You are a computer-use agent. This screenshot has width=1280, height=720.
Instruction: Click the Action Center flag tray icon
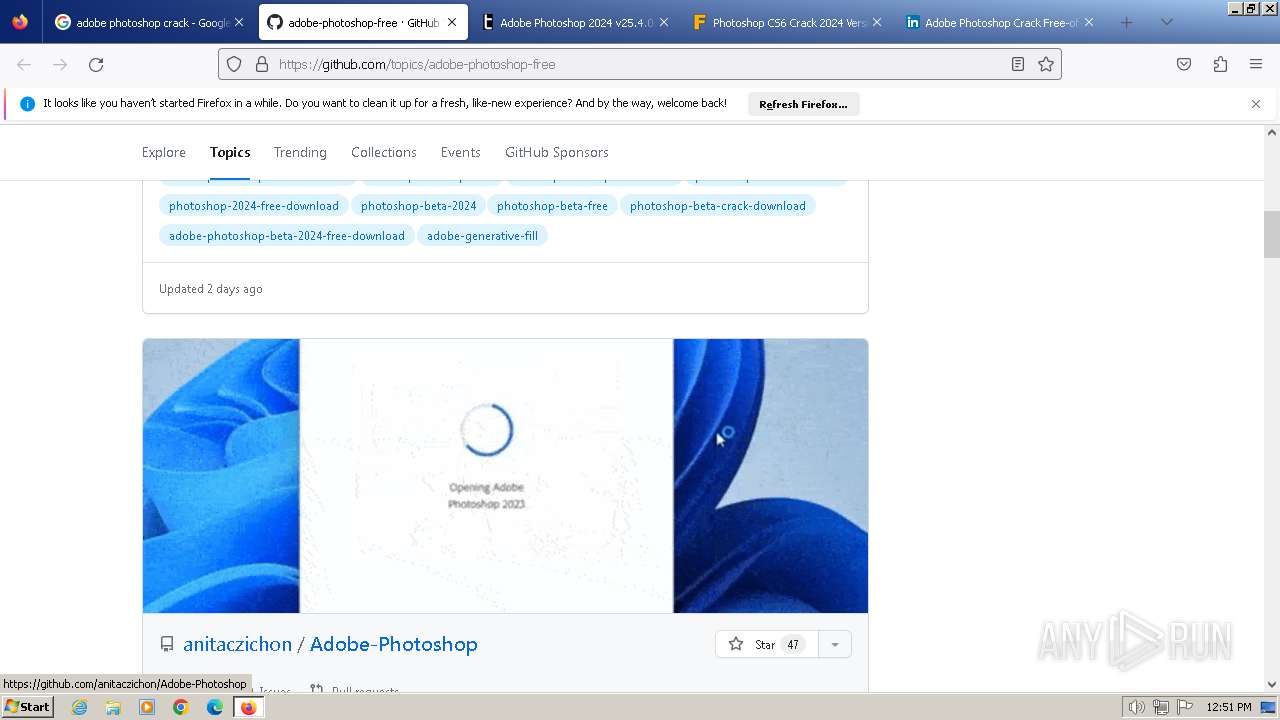tap(1186, 707)
